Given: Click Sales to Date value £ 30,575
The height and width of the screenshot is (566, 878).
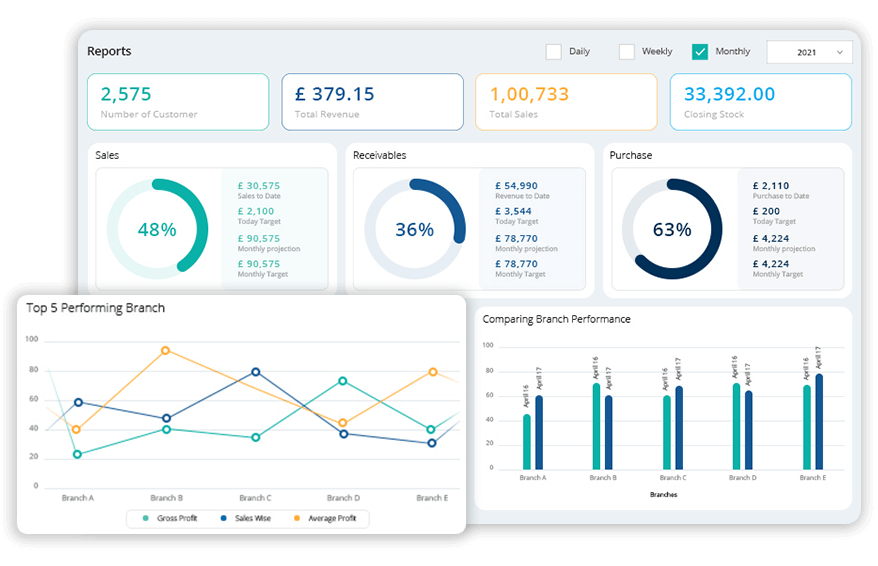Looking at the screenshot, I should (x=259, y=186).
